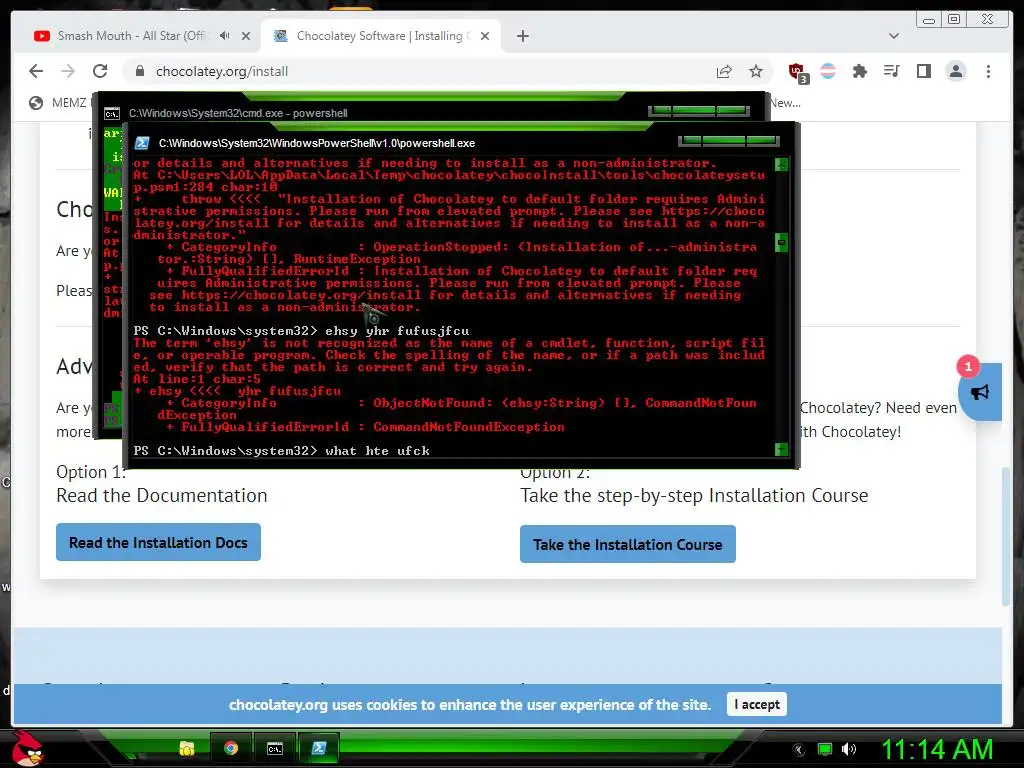
Task: Click the PowerShell window title icon
Action: [x=142, y=143]
